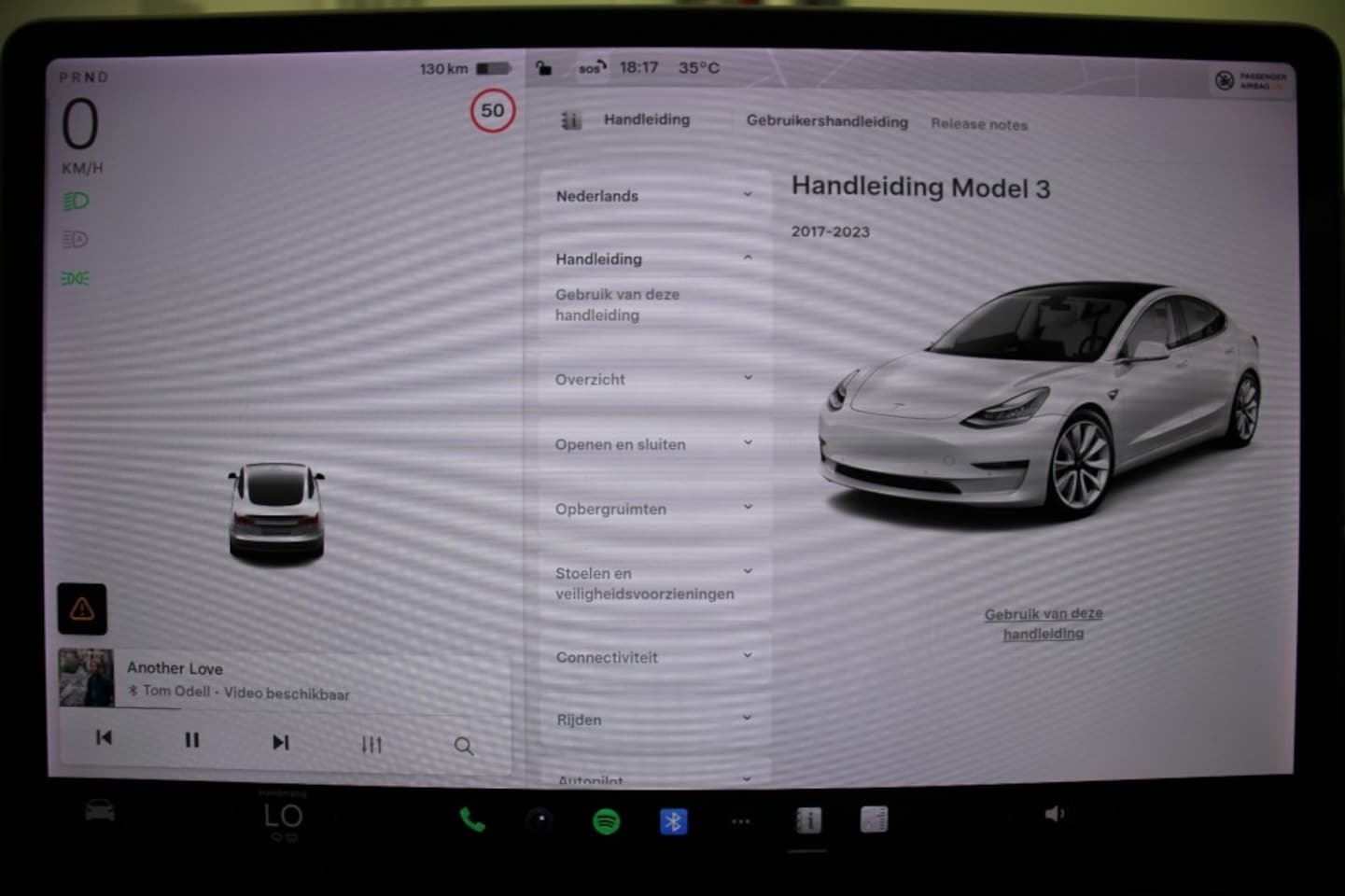The width and height of the screenshot is (1345, 896).
Task: Expand the Openen en sluiten section
Action: tap(655, 444)
